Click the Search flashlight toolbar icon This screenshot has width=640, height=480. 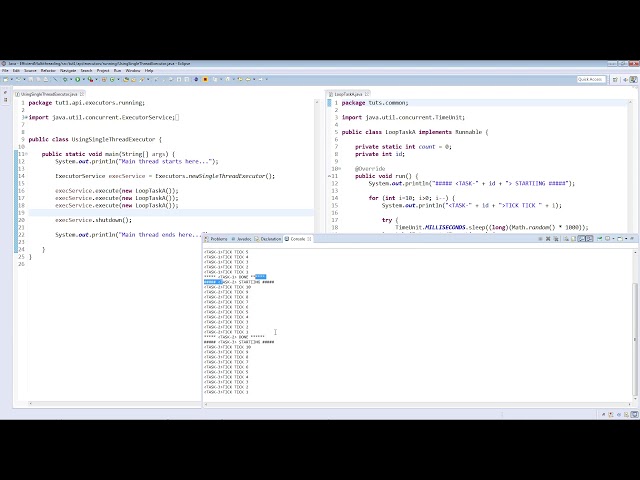[x=141, y=80]
